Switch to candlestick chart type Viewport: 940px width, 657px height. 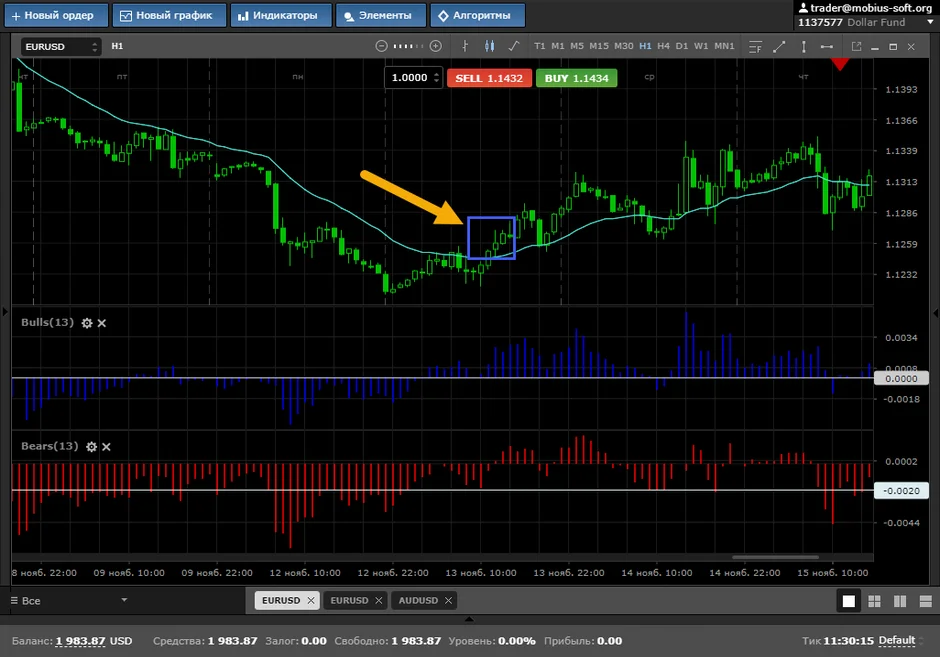click(490, 46)
